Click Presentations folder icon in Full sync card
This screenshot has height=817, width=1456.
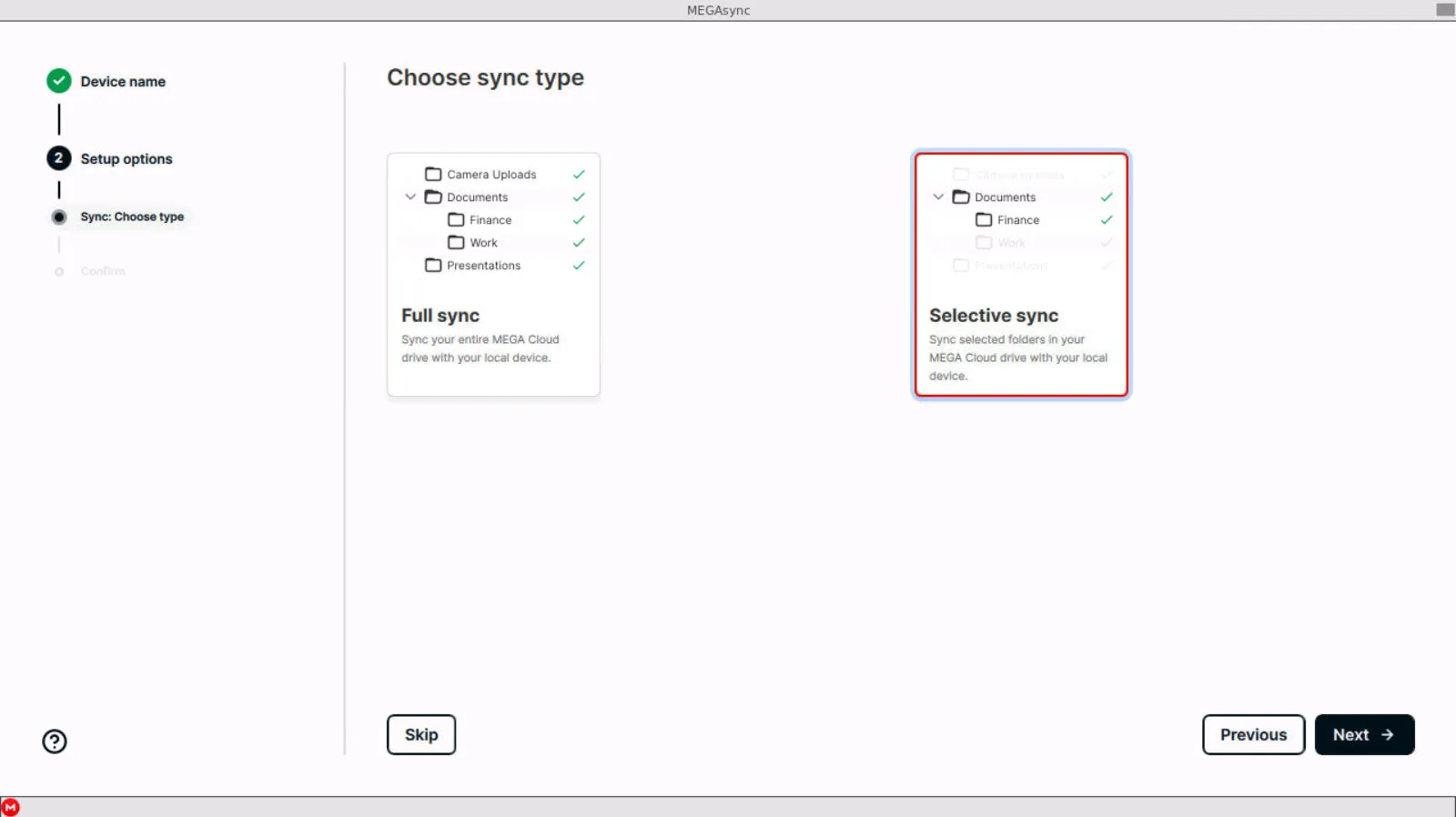pyautogui.click(x=433, y=265)
